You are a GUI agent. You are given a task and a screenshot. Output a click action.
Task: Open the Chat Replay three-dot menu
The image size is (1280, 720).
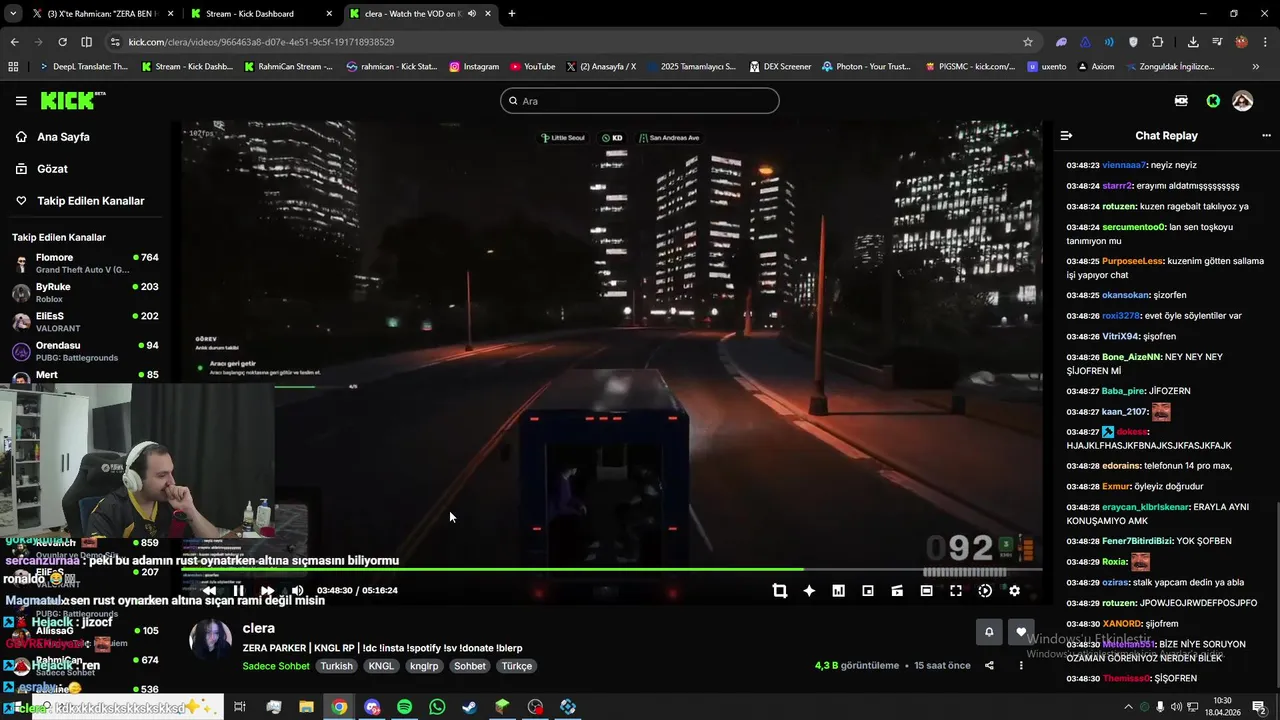1266,136
